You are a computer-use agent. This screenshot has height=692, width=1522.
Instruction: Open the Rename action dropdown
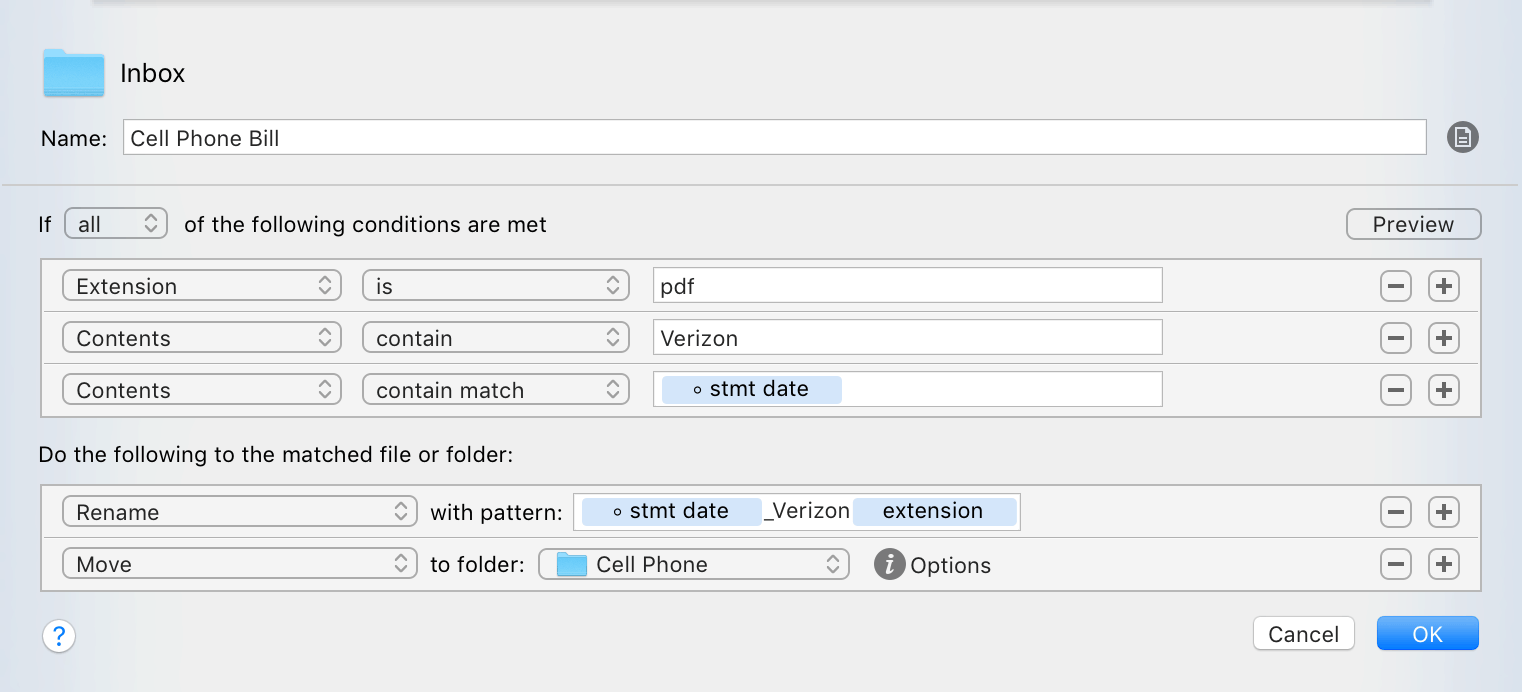(x=240, y=512)
